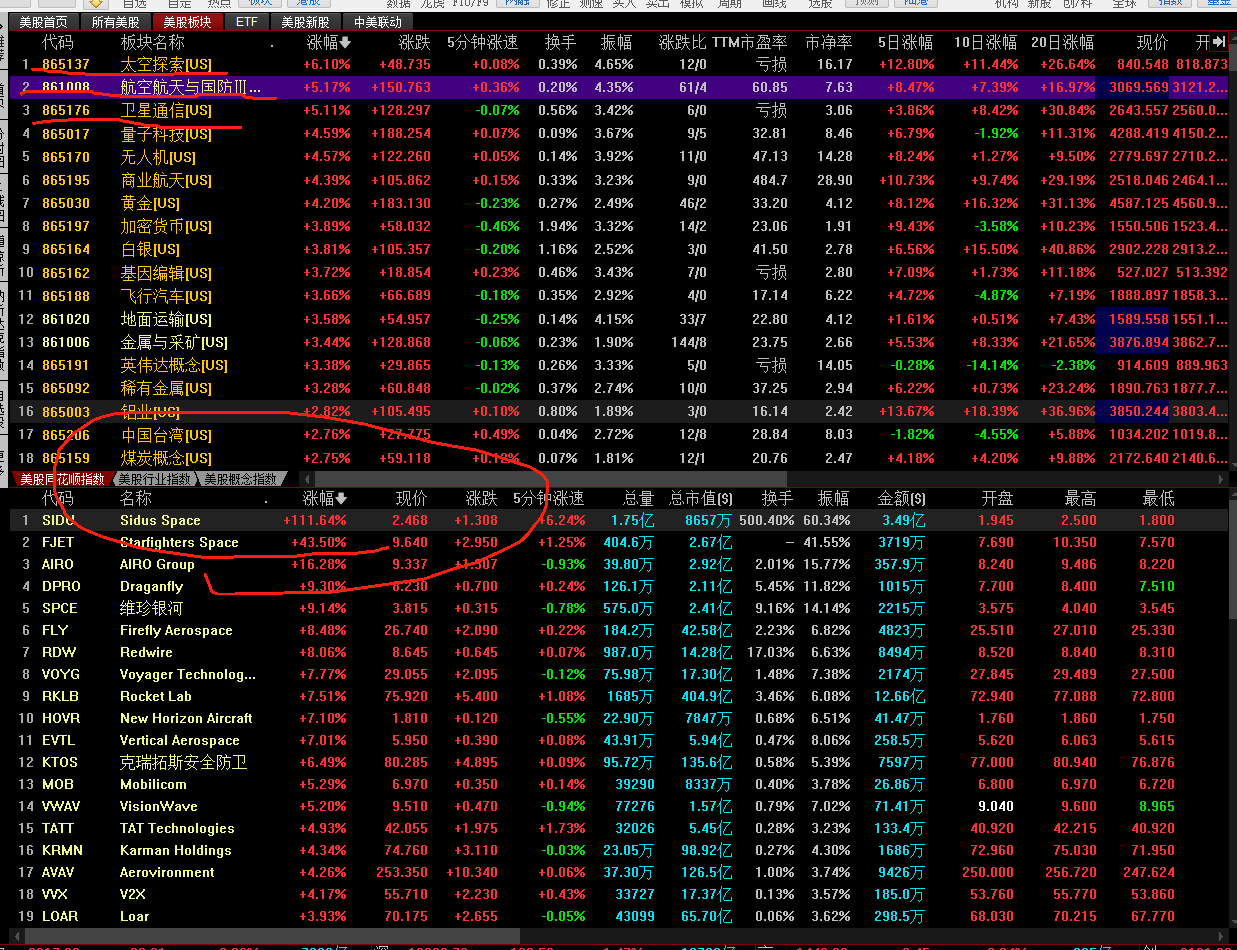Select the Sidus Space stock row

click(x=618, y=520)
